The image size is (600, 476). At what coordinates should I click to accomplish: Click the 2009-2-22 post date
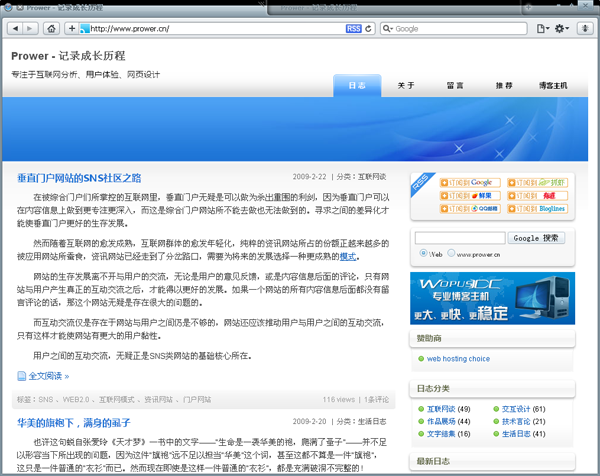point(310,177)
